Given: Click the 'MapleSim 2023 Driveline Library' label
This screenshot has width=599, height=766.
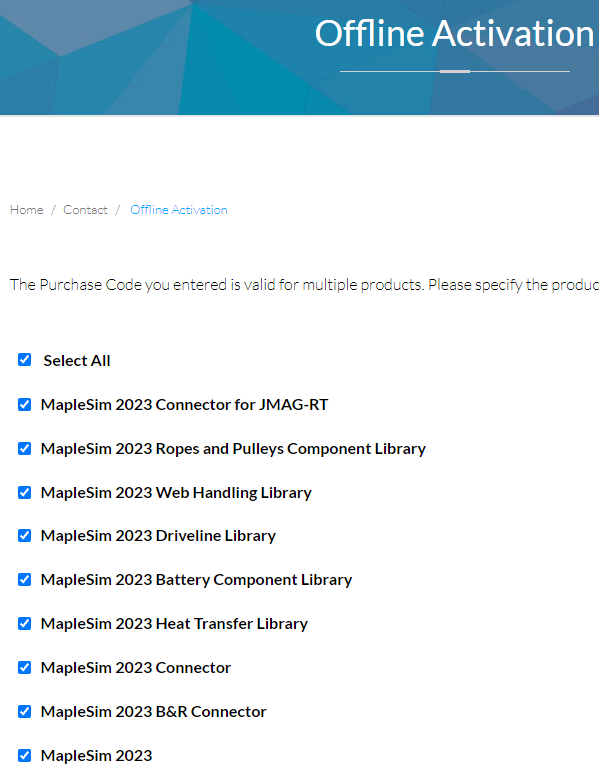Looking at the screenshot, I should pyautogui.click(x=158, y=536).
